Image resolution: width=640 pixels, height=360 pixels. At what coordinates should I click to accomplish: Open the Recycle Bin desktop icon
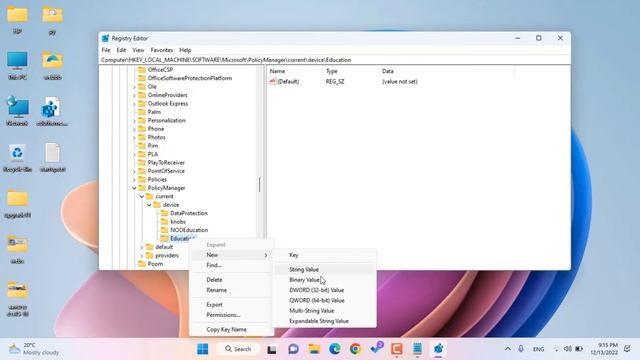coord(17,158)
